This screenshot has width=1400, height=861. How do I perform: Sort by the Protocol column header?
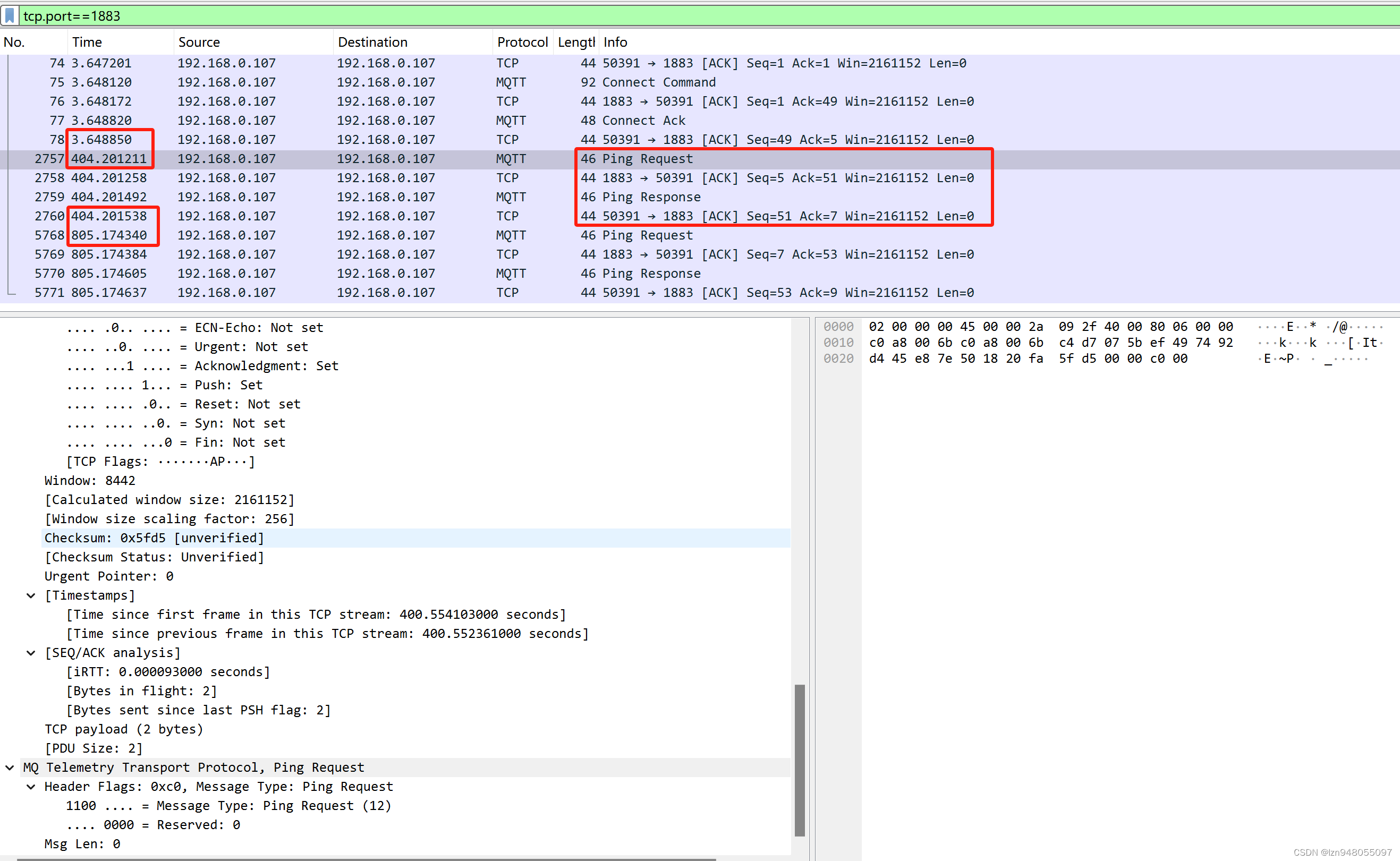(522, 42)
